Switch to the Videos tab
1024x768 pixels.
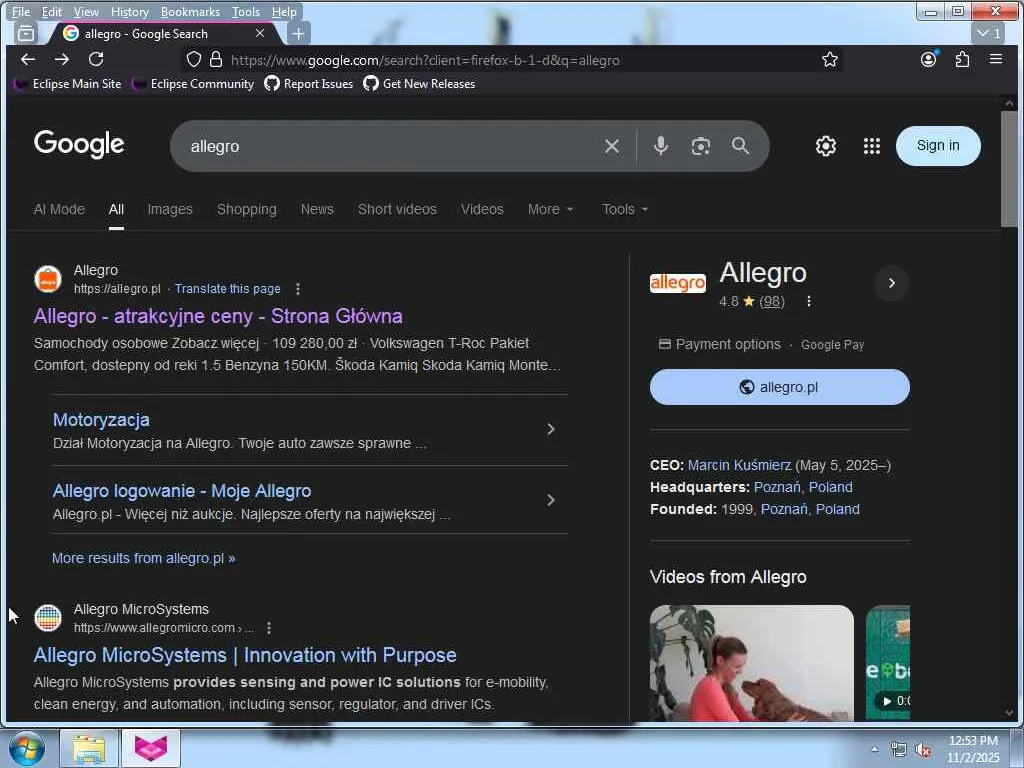click(x=482, y=209)
